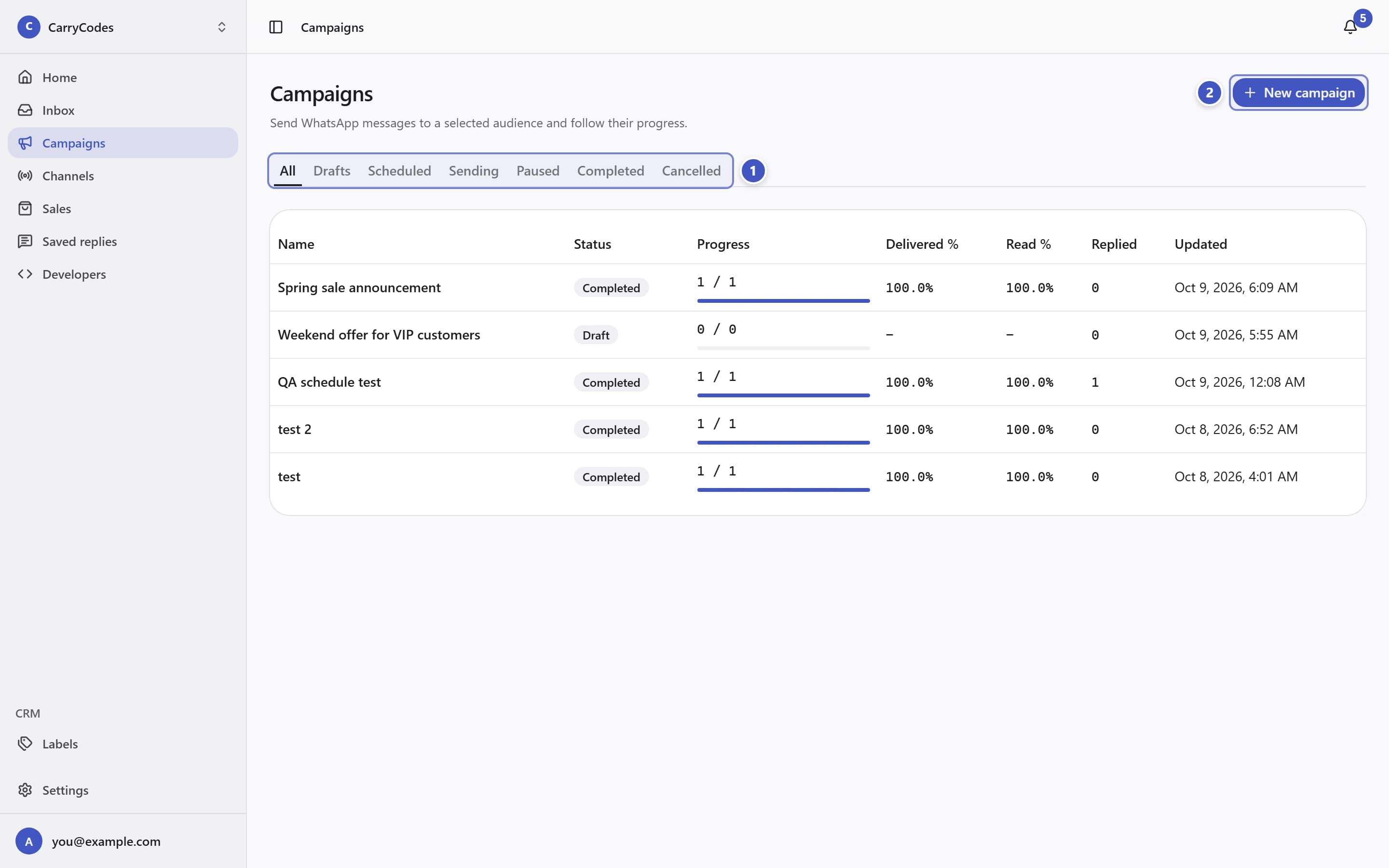The height and width of the screenshot is (868, 1389).
Task: Click the user avatar next to you@example.com
Action: pos(29,841)
